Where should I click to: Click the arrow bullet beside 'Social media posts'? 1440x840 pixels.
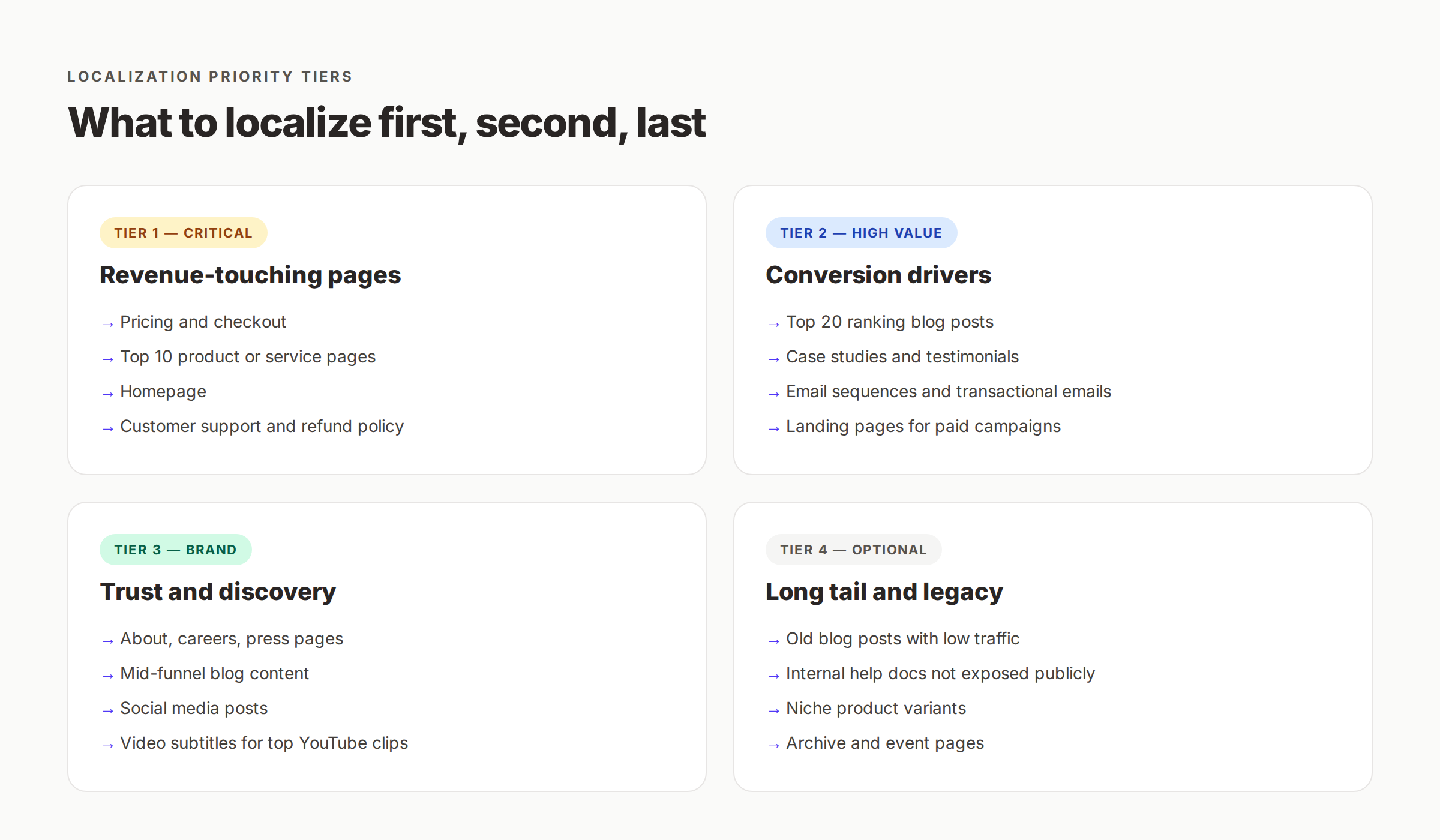click(x=108, y=711)
